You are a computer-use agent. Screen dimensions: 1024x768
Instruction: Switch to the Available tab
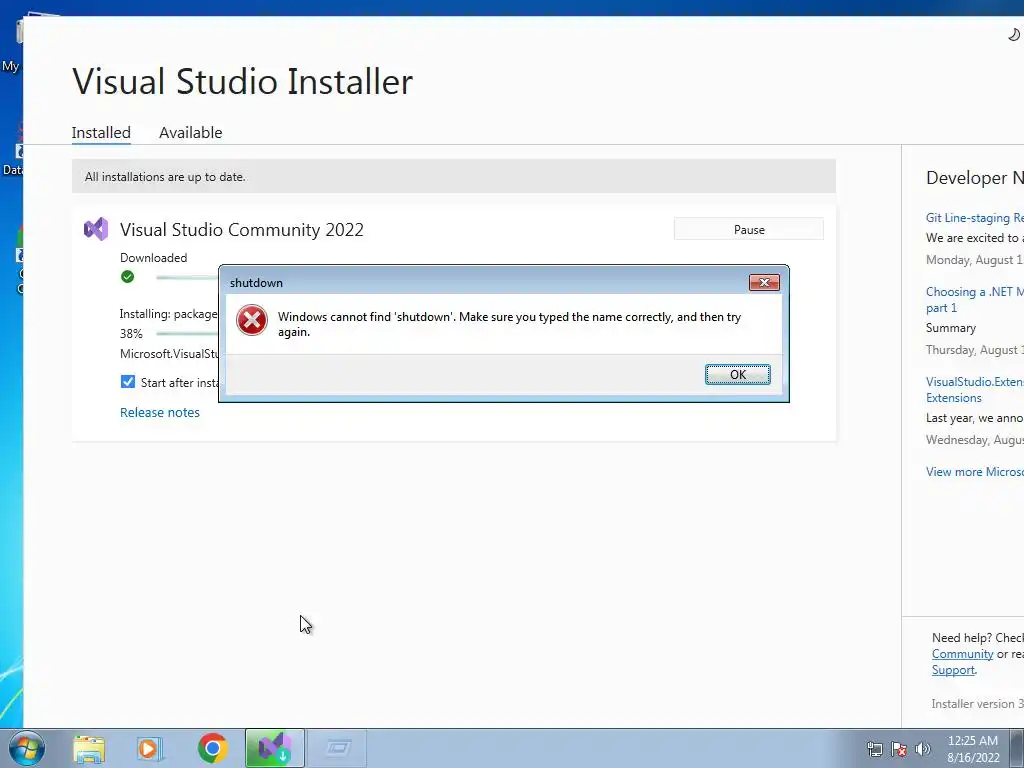pos(191,133)
